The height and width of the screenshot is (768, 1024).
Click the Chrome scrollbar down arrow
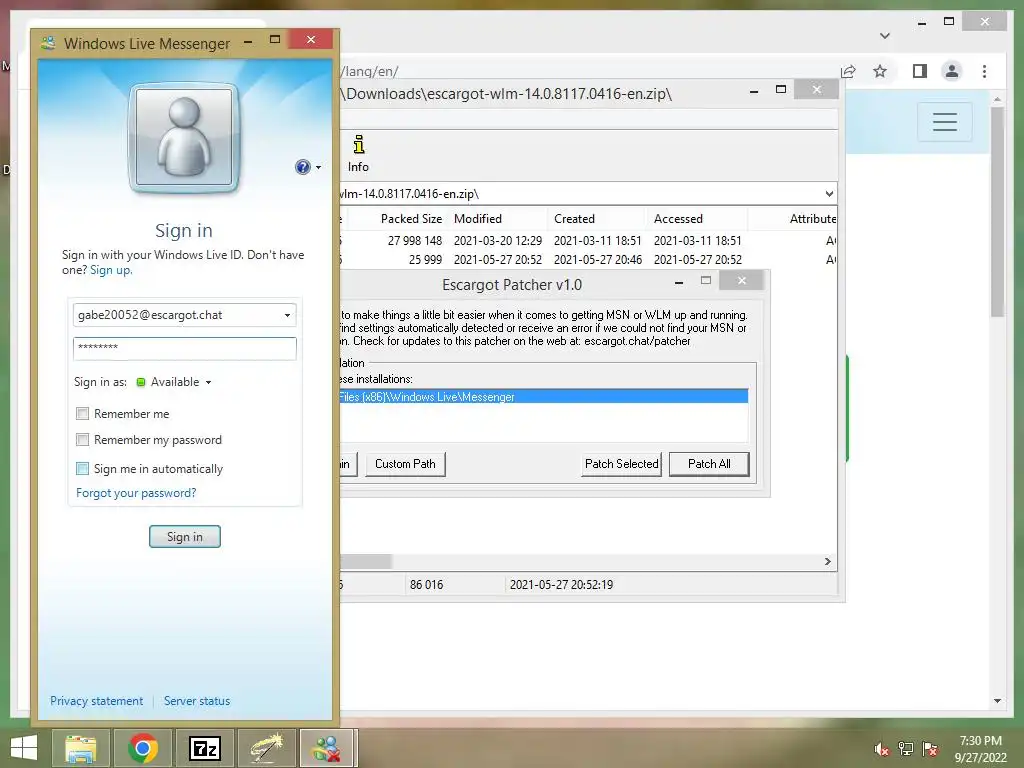pyautogui.click(x=997, y=701)
